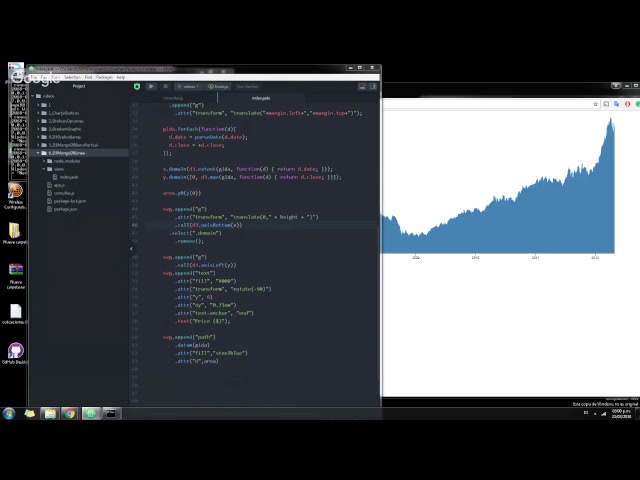Open the Find menu
640x480 pixels.
click(88, 77)
